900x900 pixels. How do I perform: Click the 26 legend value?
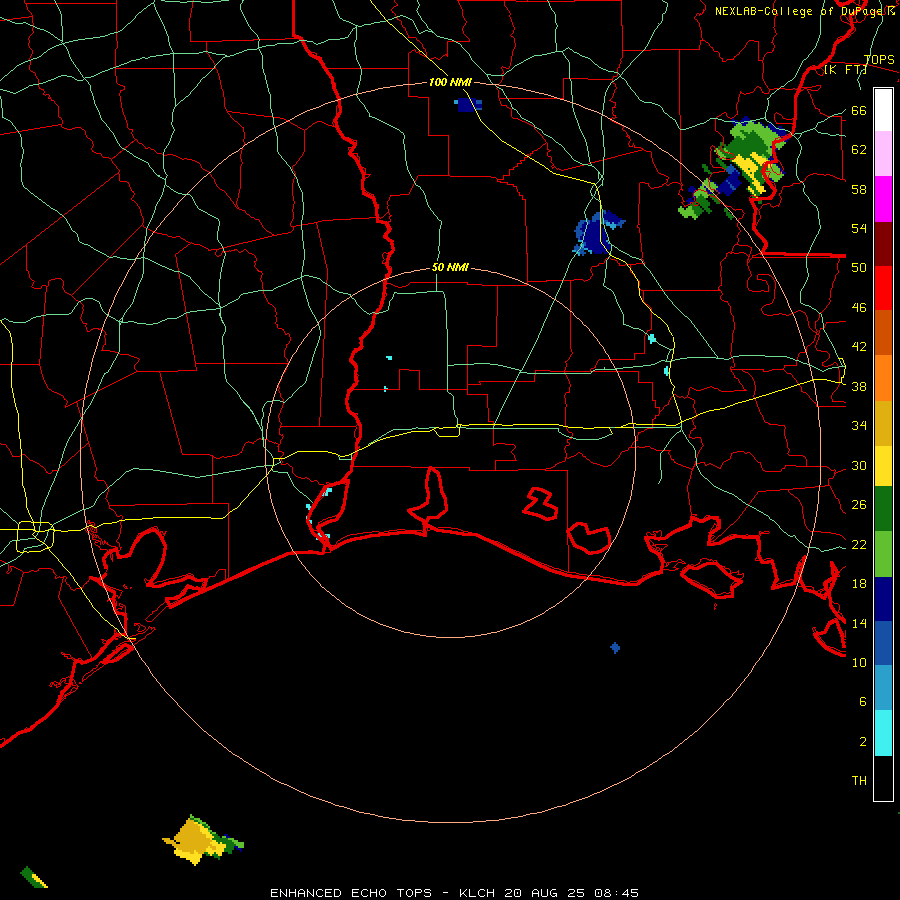coord(859,505)
